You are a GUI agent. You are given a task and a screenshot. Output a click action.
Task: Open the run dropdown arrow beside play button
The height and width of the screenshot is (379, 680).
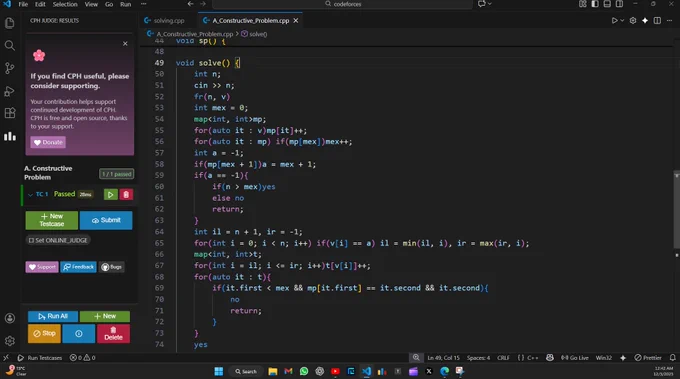point(622,20)
